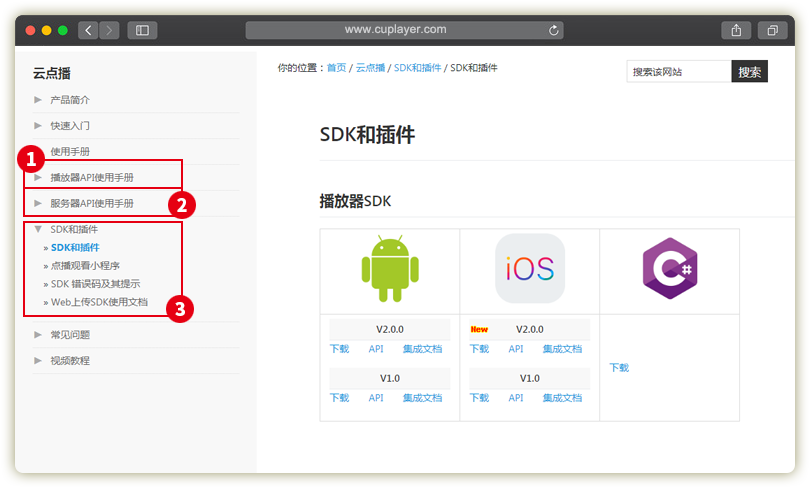Collapse the SDK和插件 sidebar section

pyautogui.click(x=73, y=229)
